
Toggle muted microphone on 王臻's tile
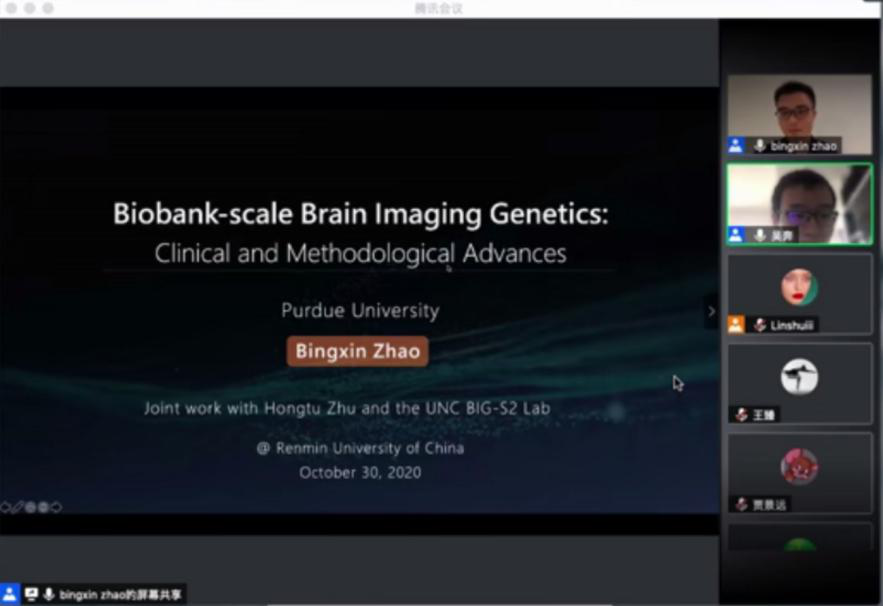[x=742, y=414]
